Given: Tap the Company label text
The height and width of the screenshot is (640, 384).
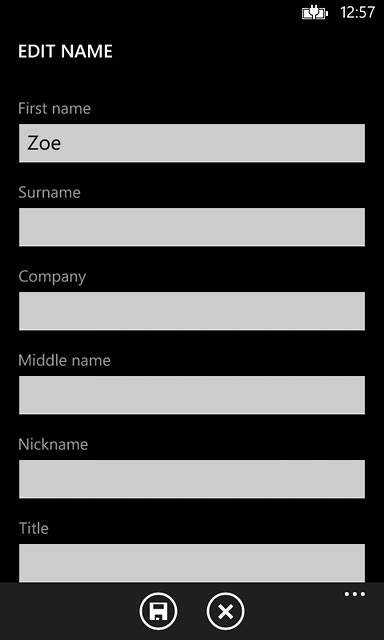Looking at the screenshot, I should [x=52, y=277].
